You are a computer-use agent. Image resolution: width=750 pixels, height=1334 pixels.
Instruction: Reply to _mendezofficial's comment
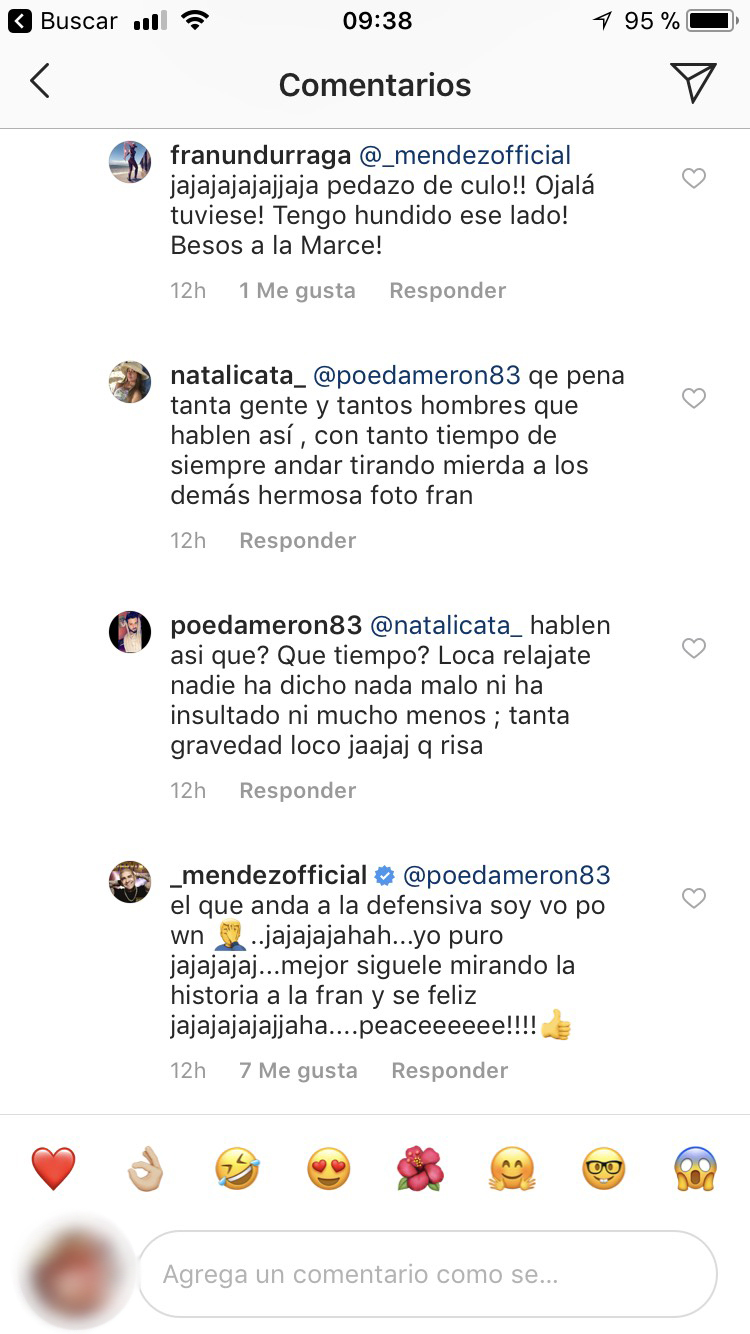point(449,1071)
